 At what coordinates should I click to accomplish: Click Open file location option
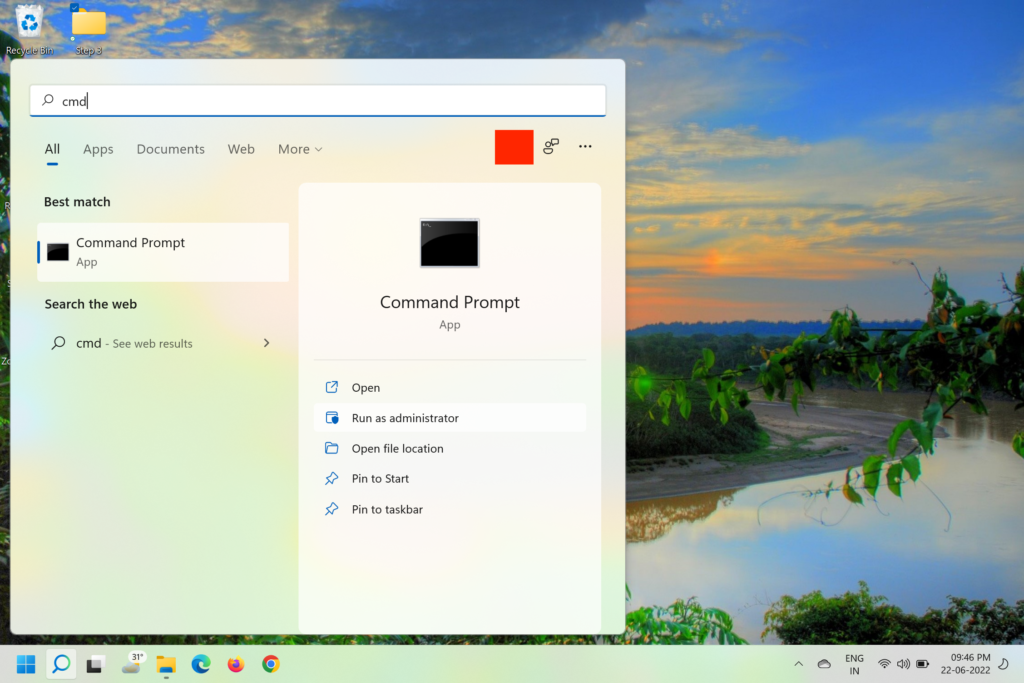[x=397, y=448]
